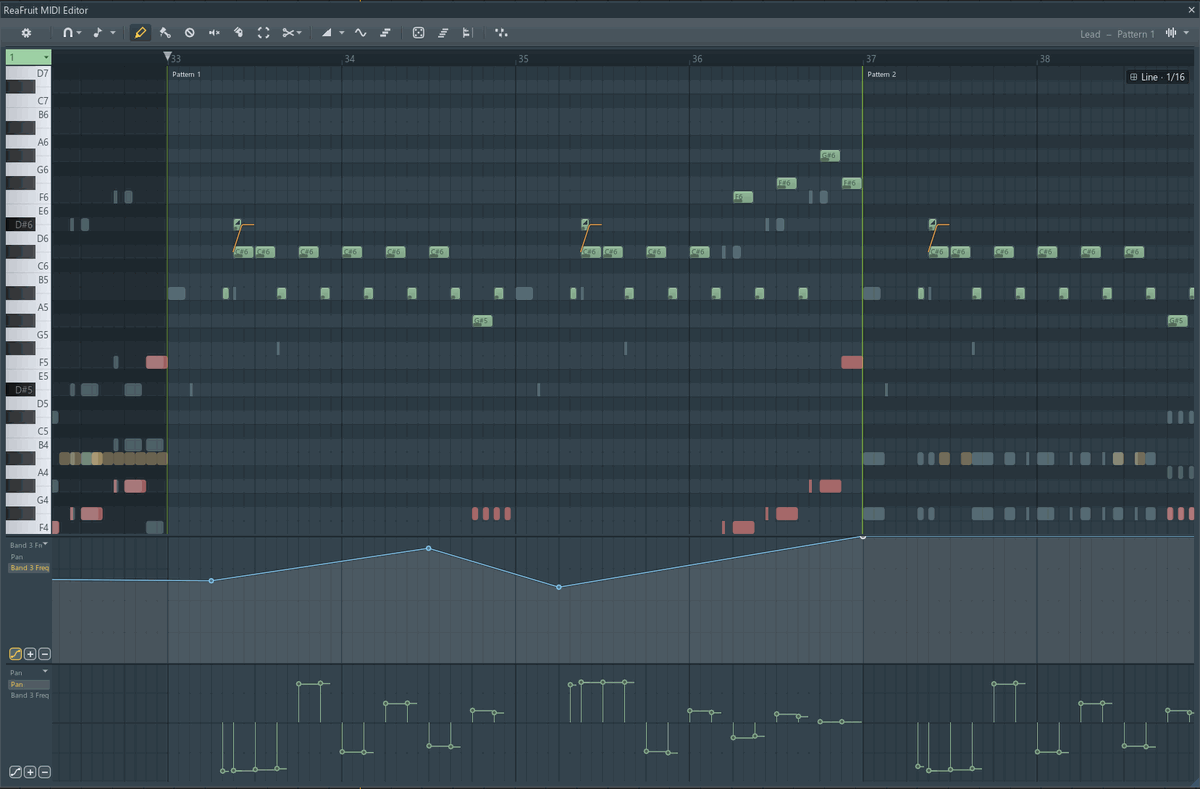Viewport: 1200px width, 789px height.
Task: Remove lane with lower minus button
Action: click(x=44, y=772)
